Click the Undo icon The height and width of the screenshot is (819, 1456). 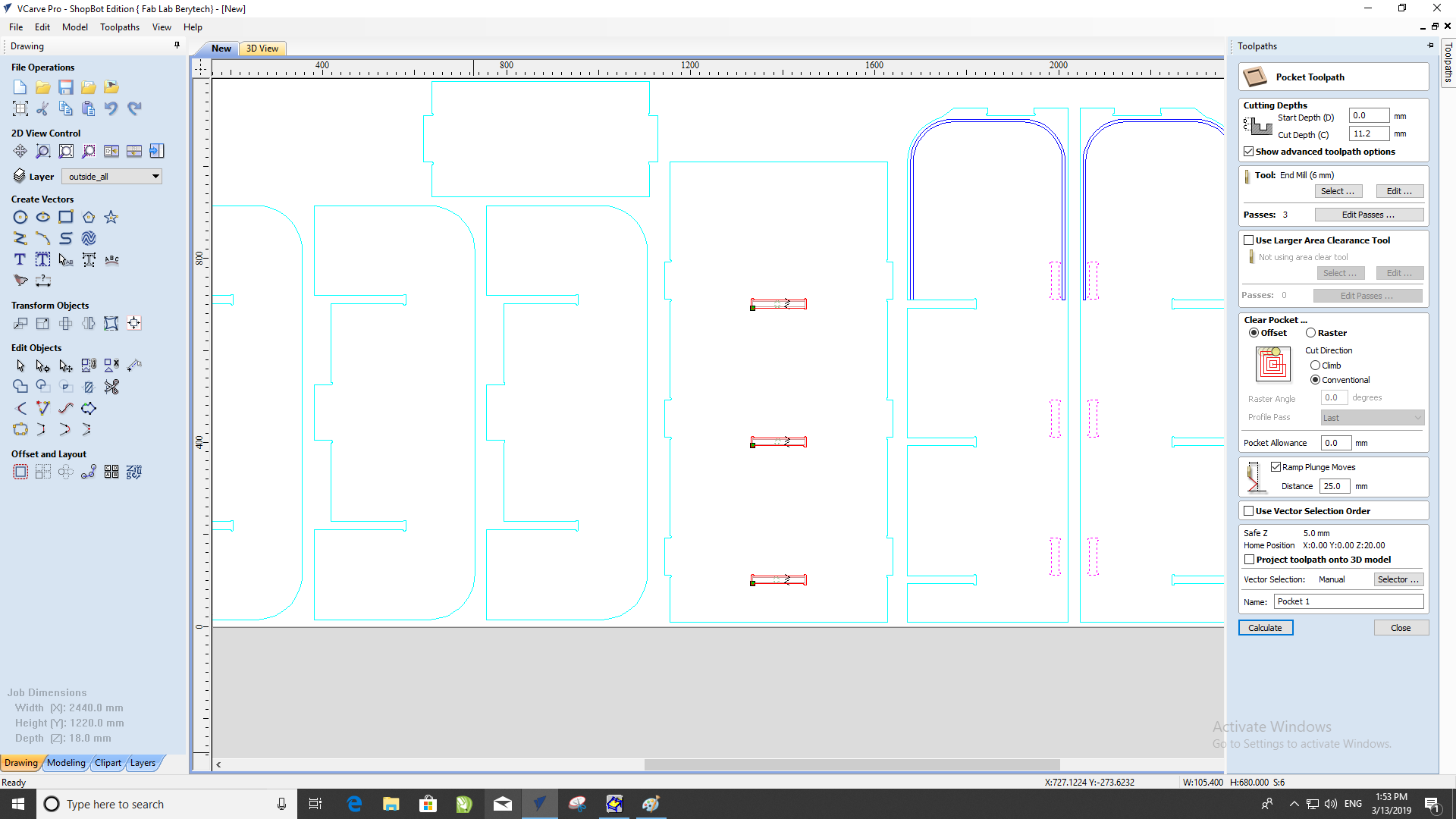111,108
